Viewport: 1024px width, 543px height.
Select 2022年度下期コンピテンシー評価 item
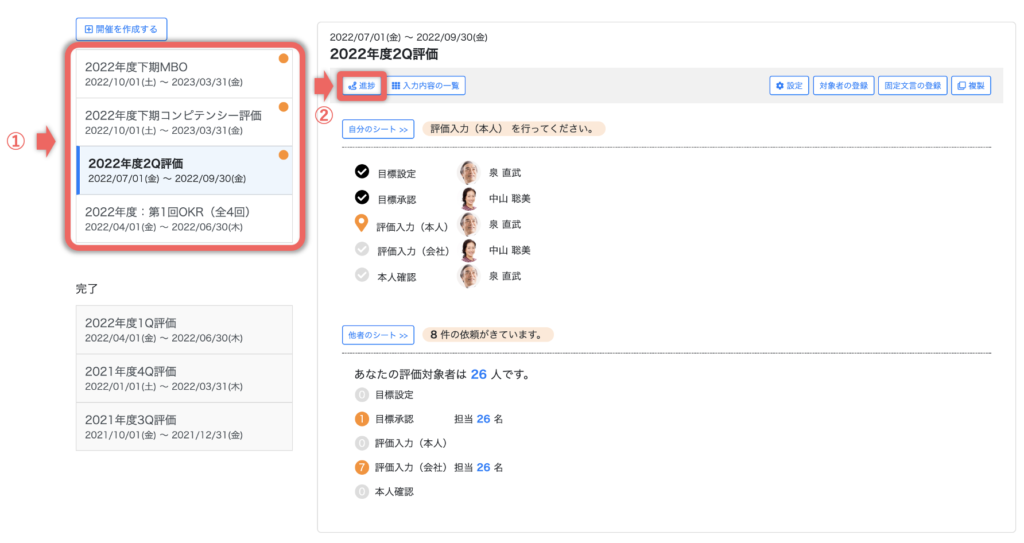(x=184, y=121)
